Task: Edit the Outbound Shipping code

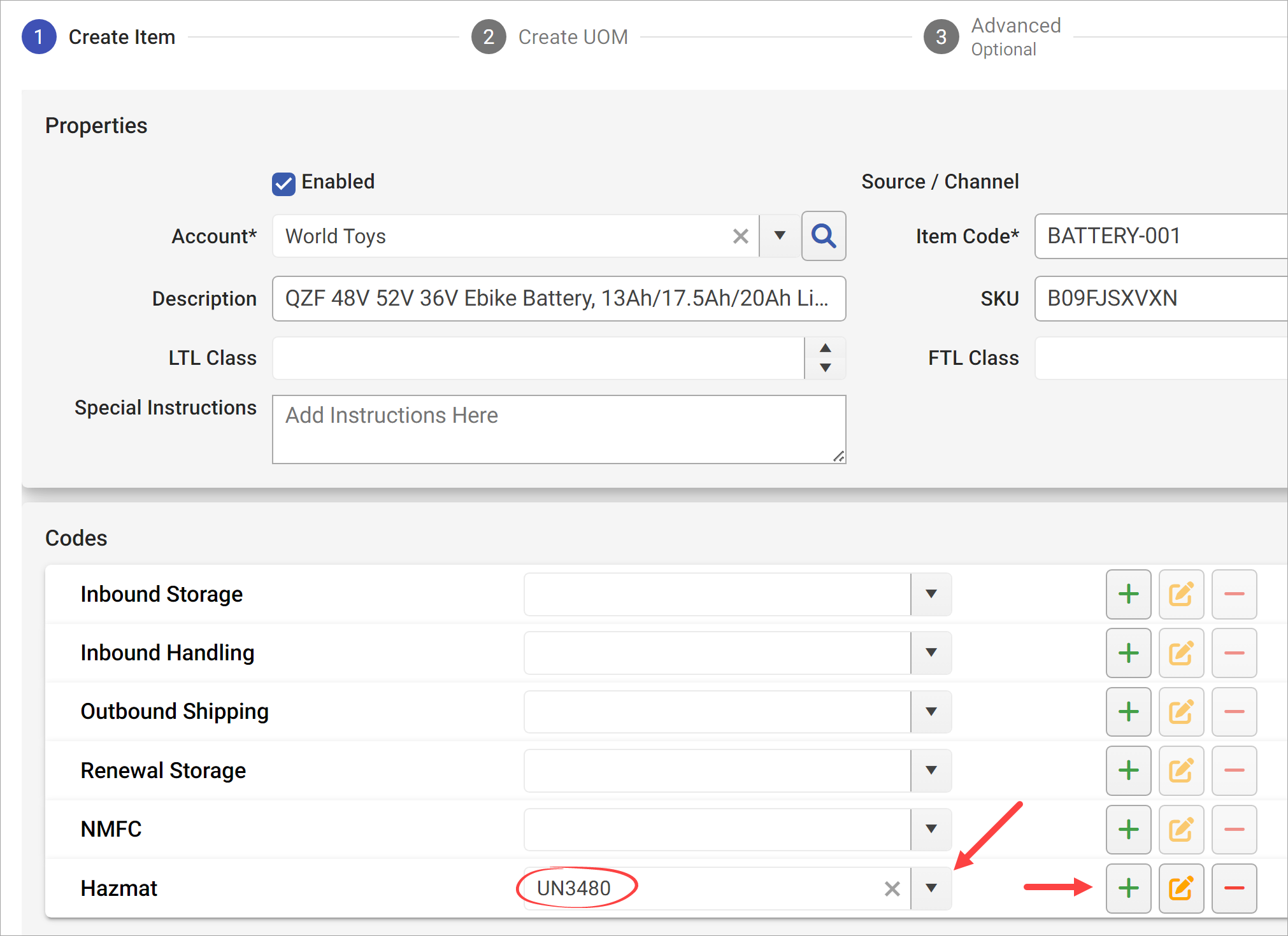Action: coord(1181,711)
